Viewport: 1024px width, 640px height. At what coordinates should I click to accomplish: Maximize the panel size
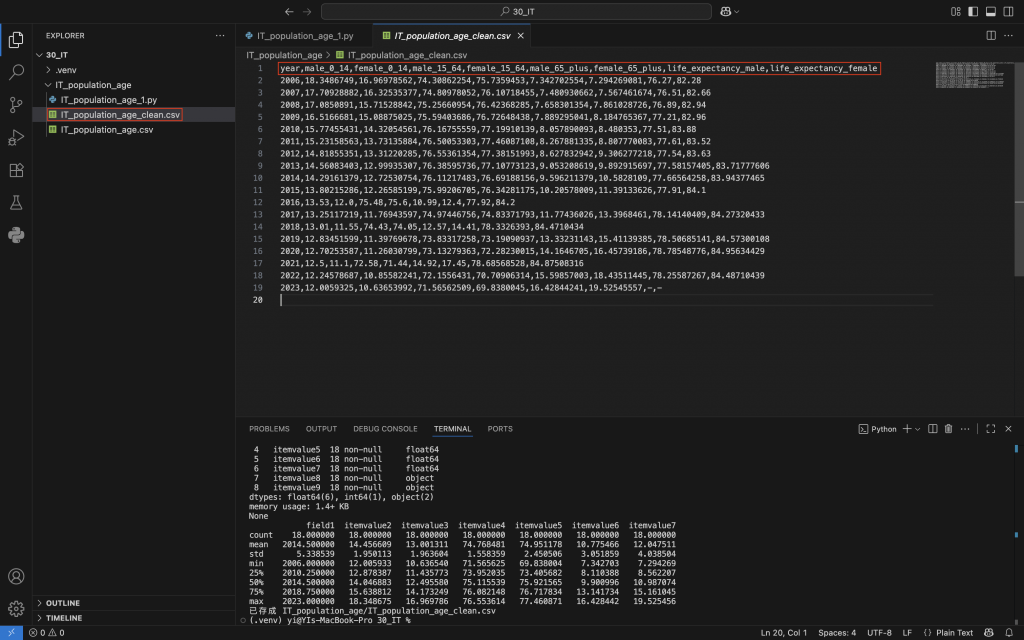[x=991, y=428]
